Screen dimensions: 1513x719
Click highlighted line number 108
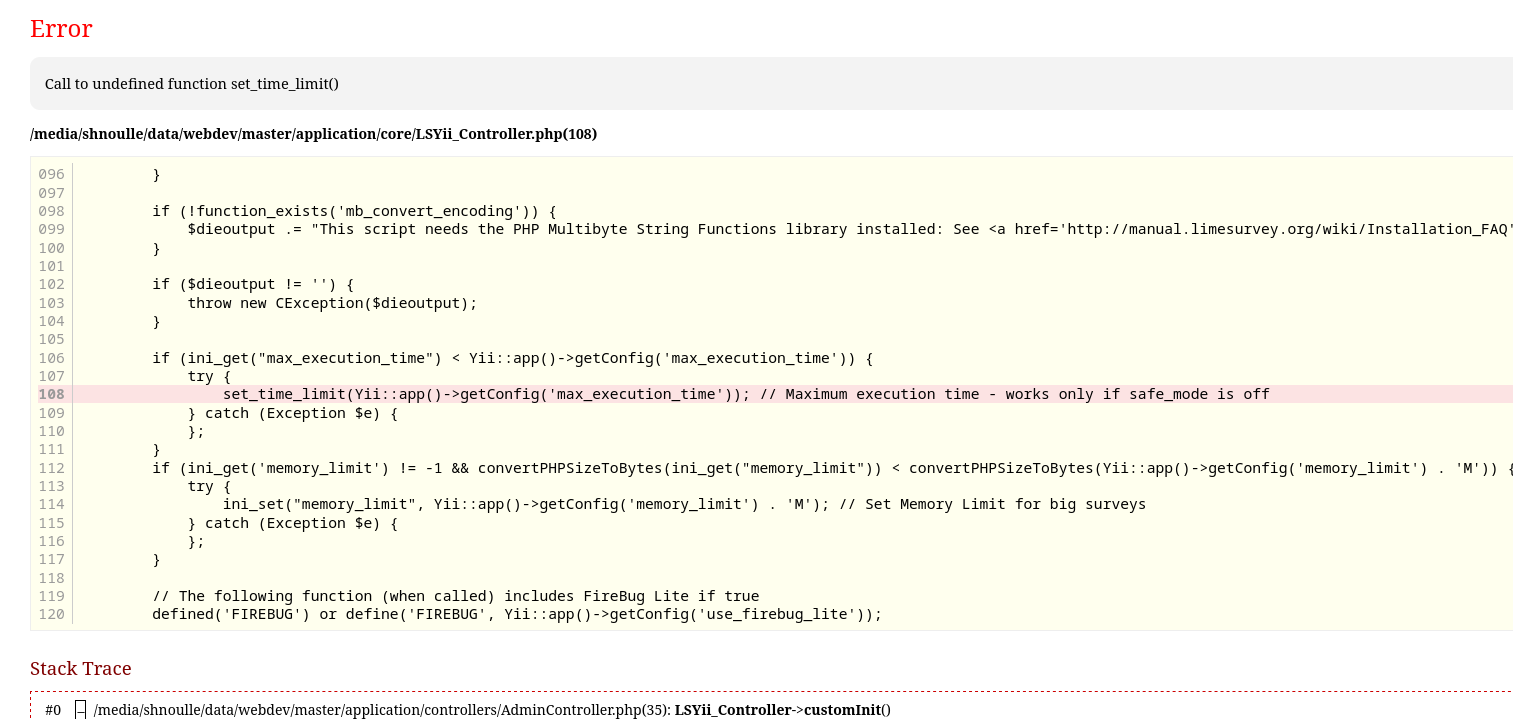51,394
